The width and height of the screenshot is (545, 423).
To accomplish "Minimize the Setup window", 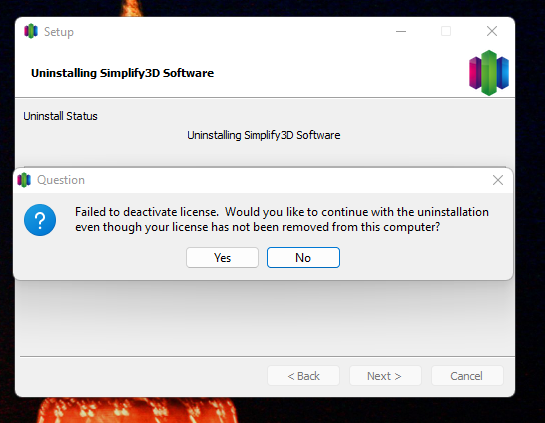I will click(401, 31).
